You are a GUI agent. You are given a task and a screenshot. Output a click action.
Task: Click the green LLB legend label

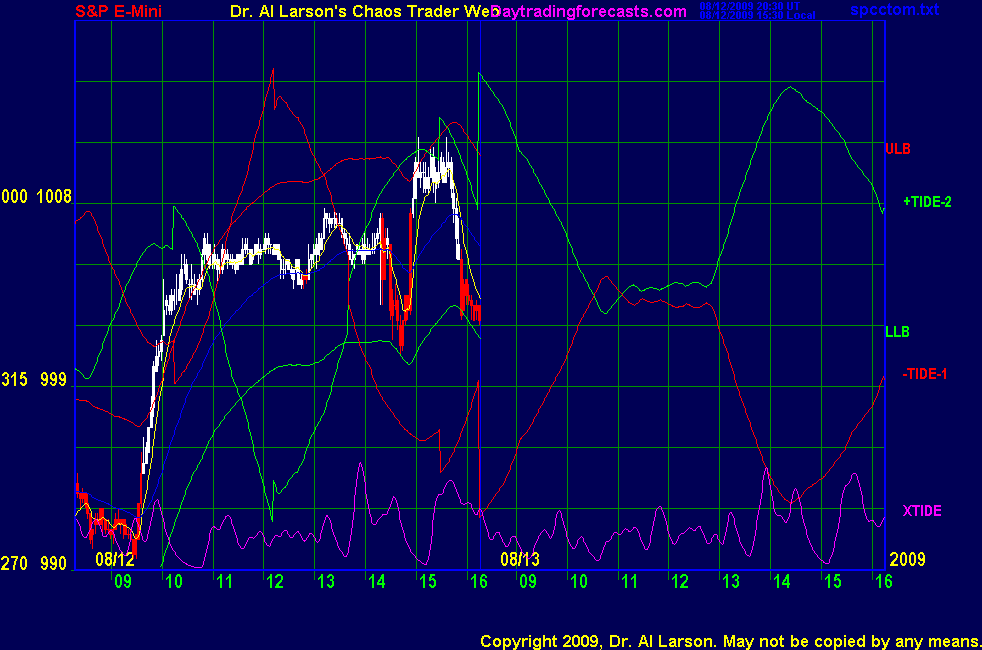(897, 331)
